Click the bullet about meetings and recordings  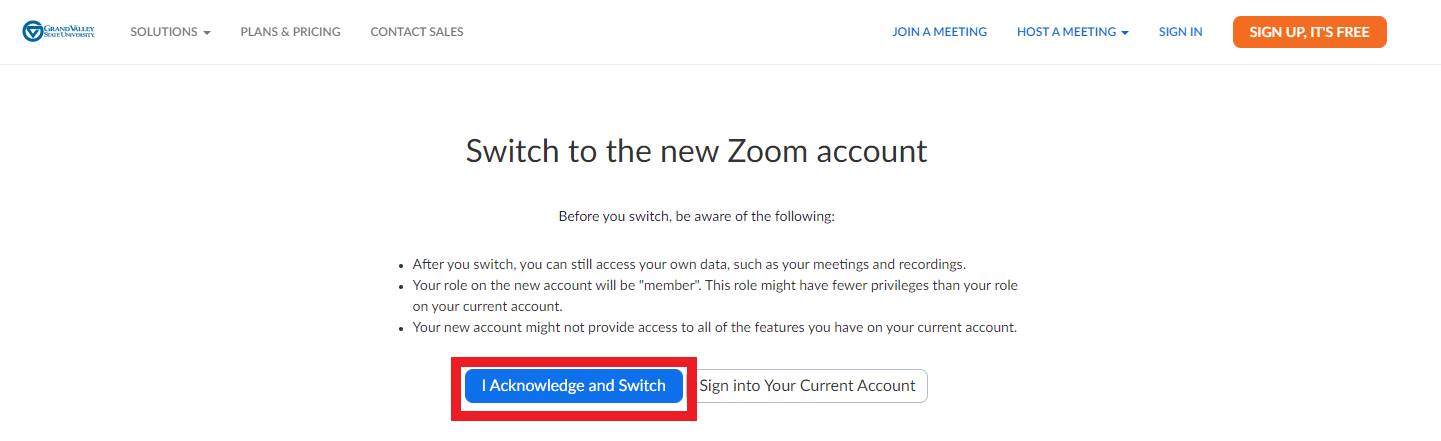pos(689,265)
